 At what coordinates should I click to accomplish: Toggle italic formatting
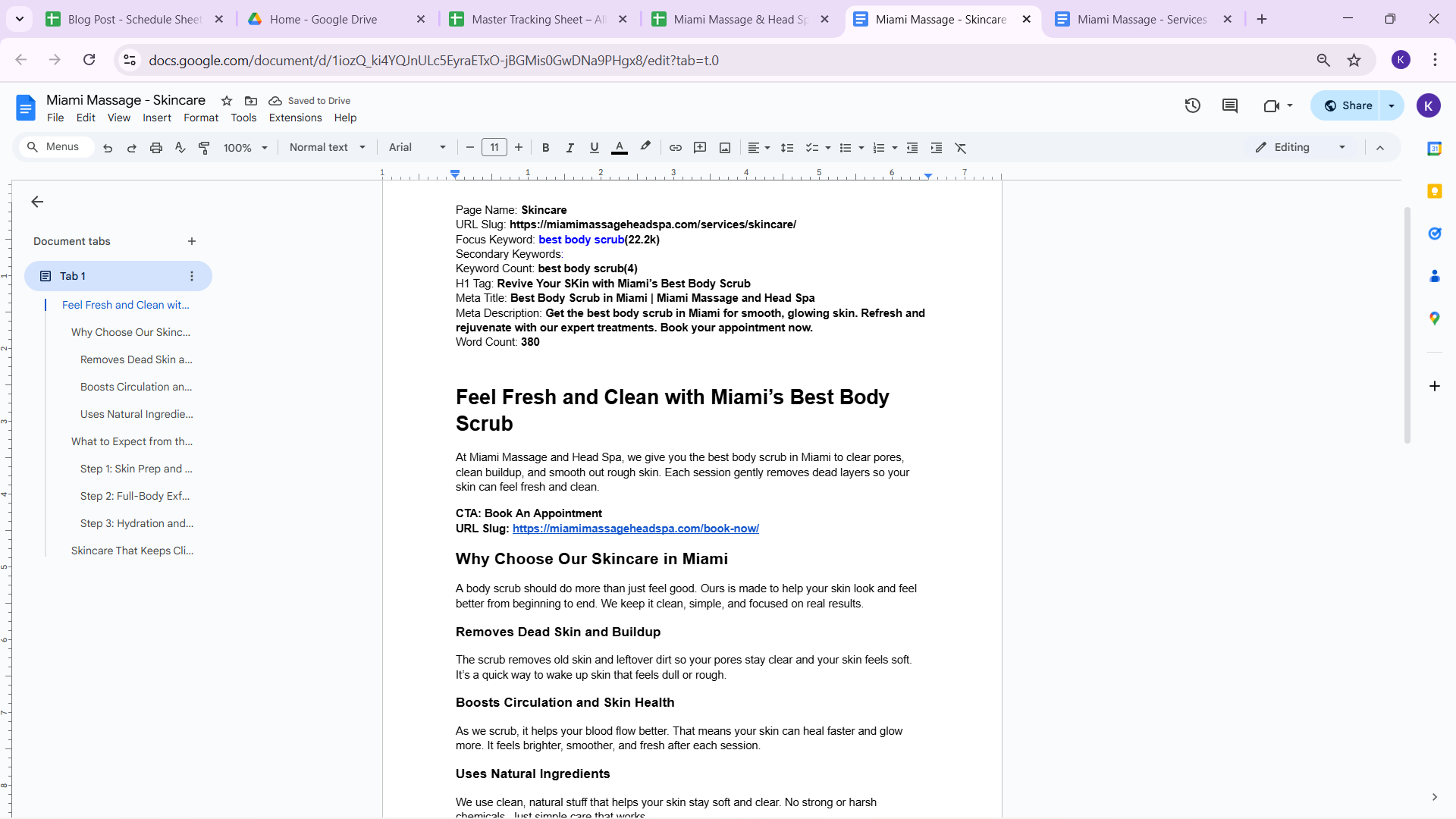pos(570,148)
